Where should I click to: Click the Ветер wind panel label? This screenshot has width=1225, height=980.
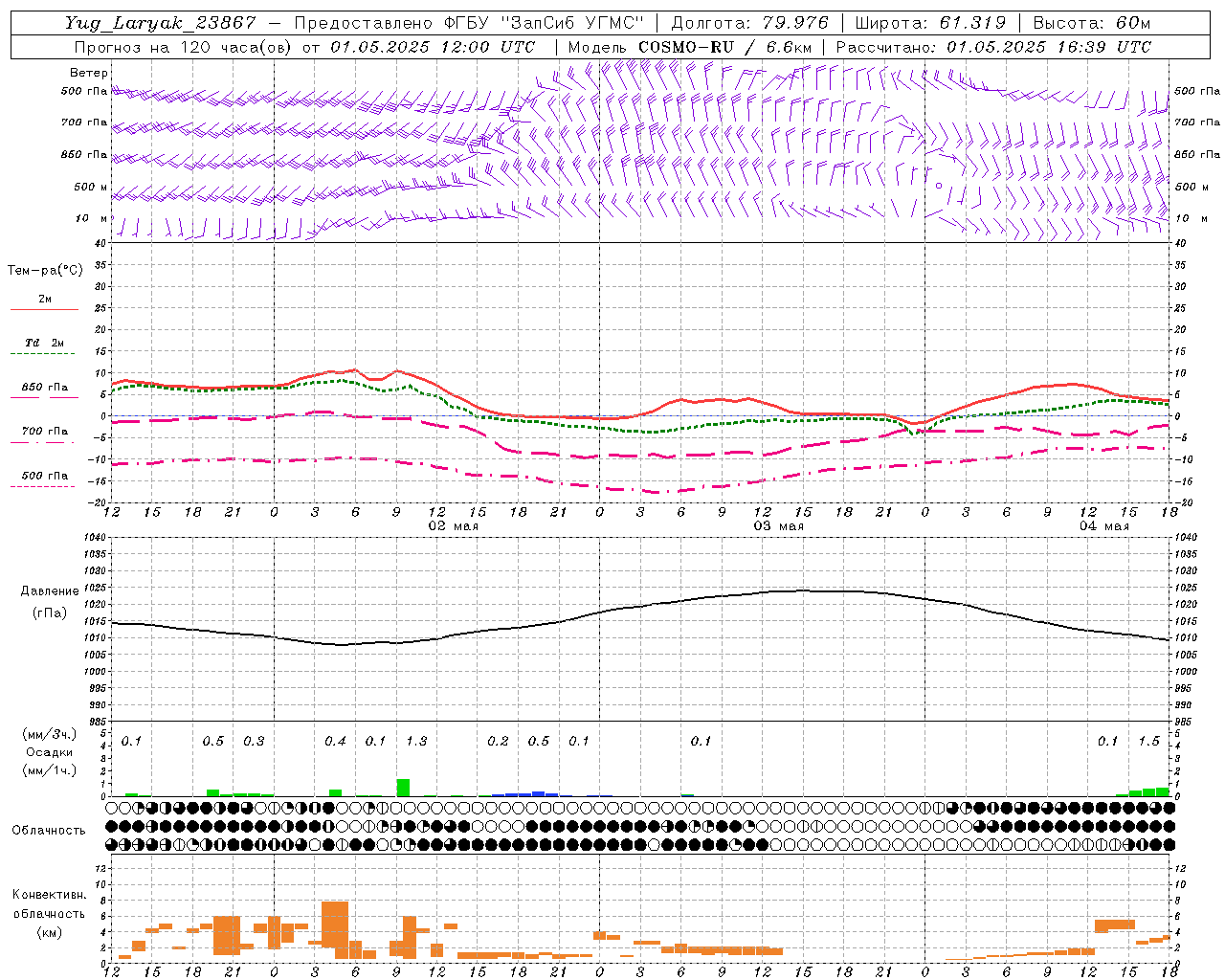89,73
